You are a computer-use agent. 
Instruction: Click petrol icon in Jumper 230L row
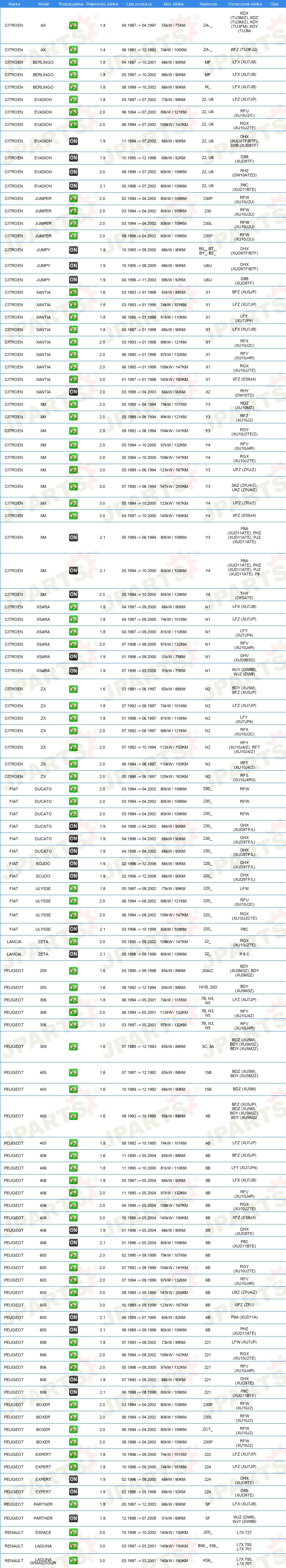pyautogui.click(x=73, y=223)
